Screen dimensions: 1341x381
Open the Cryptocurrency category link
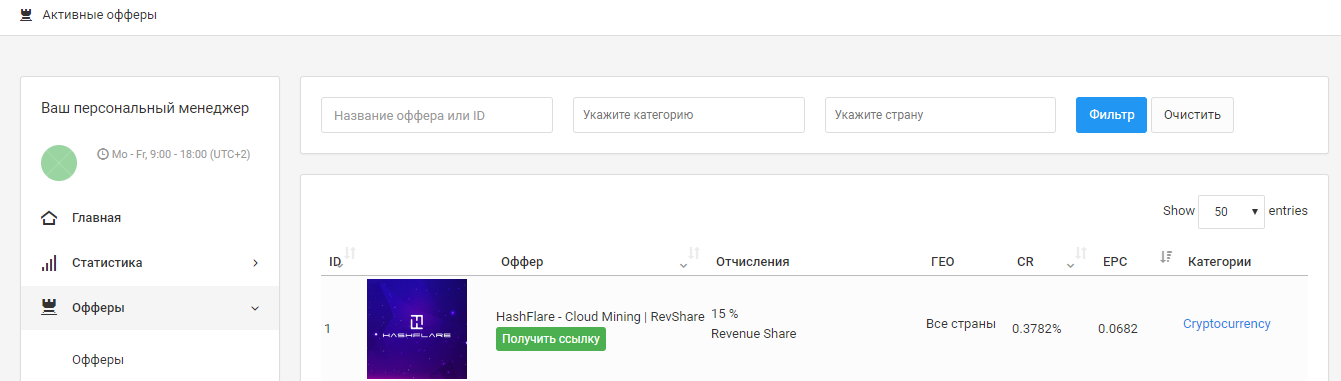click(1227, 324)
